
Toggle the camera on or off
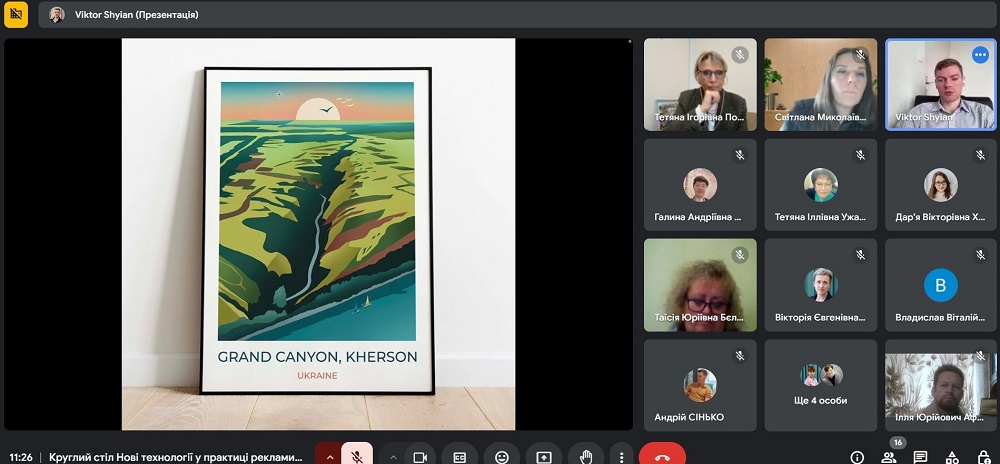pyautogui.click(x=420, y=456)
